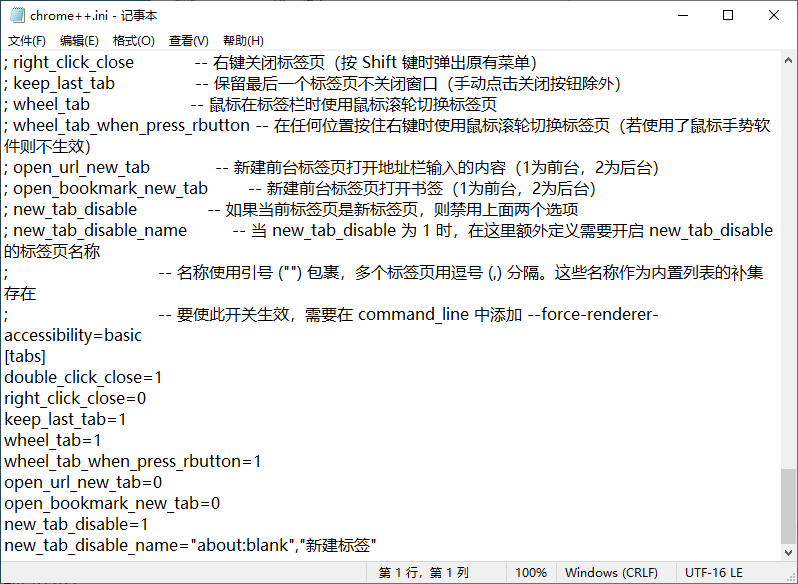Close the chrome++.ini Notepad window
The width and height of the screenshot is (798, 584).
(774, 16)
